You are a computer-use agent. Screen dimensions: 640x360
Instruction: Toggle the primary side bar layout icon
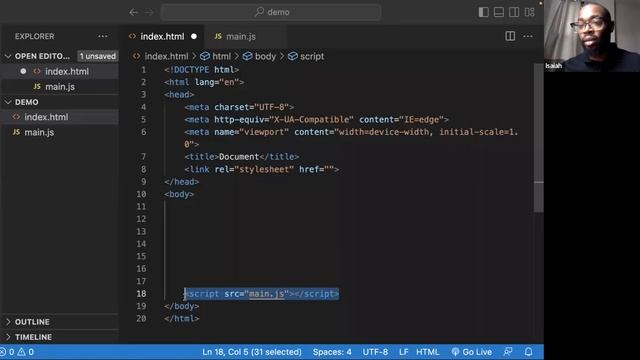[x=484, y=12]
